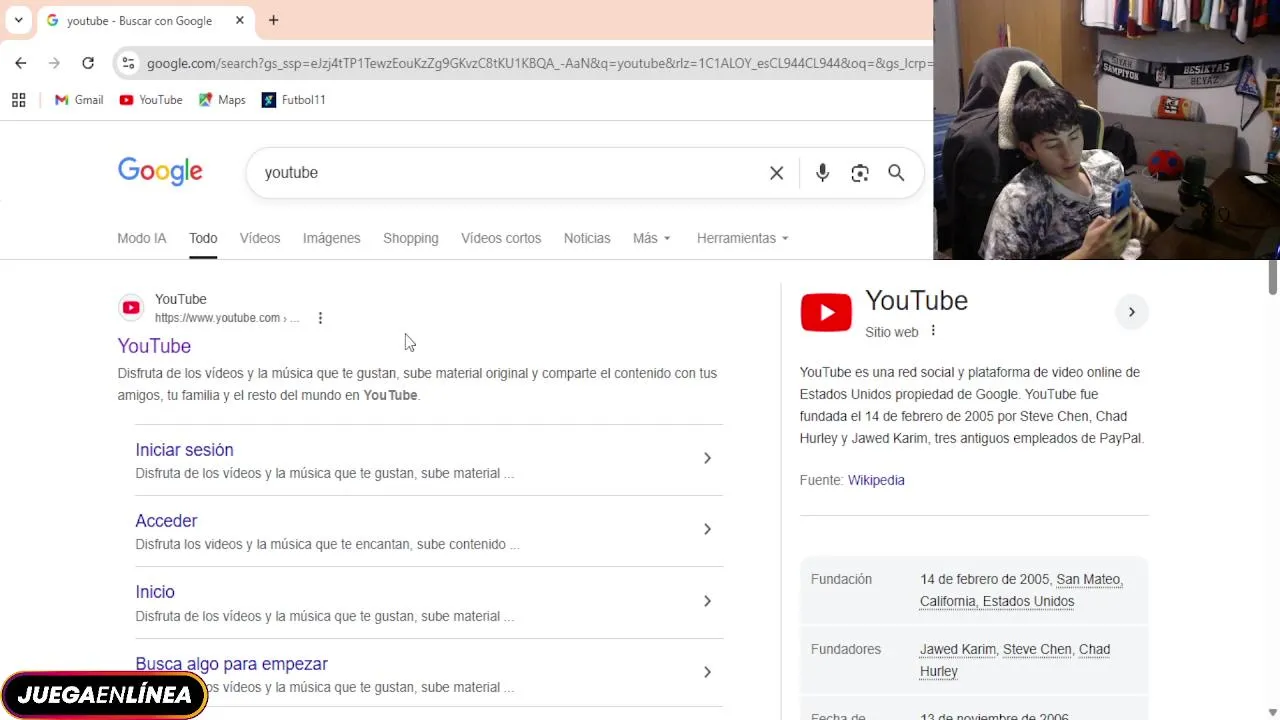1280x720 pixels.
Task: Click the California, Estados Unidos link
Action: coord(997,601)
